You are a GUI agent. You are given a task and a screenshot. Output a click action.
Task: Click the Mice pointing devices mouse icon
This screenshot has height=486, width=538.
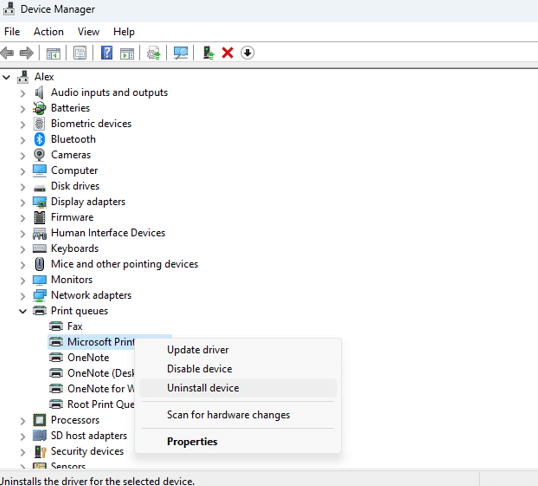pyautogui.click(x=40, y=264)
